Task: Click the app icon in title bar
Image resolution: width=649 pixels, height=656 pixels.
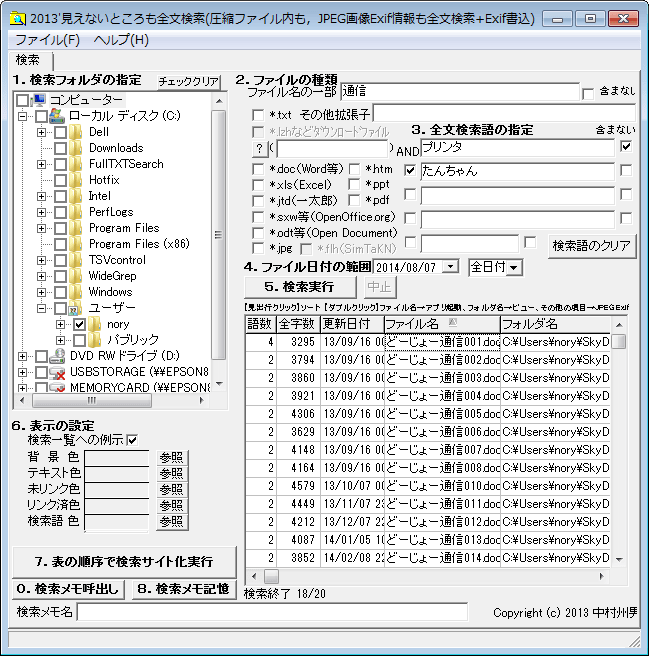Action: (x=18, y=17)
